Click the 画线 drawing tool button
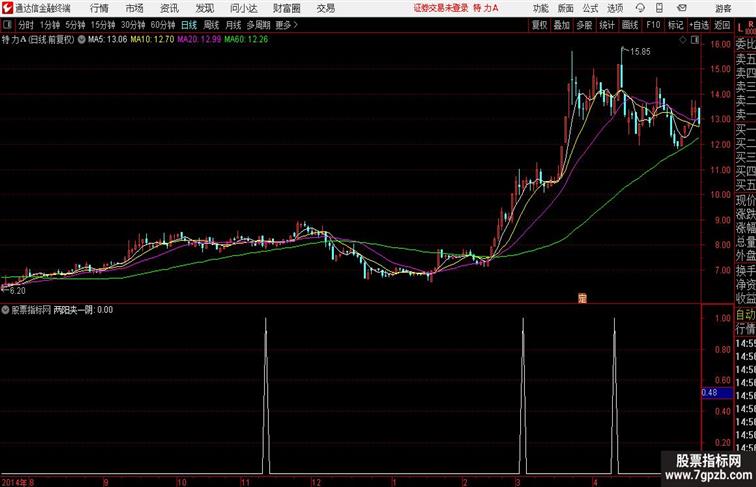 (x=630, y=25)
